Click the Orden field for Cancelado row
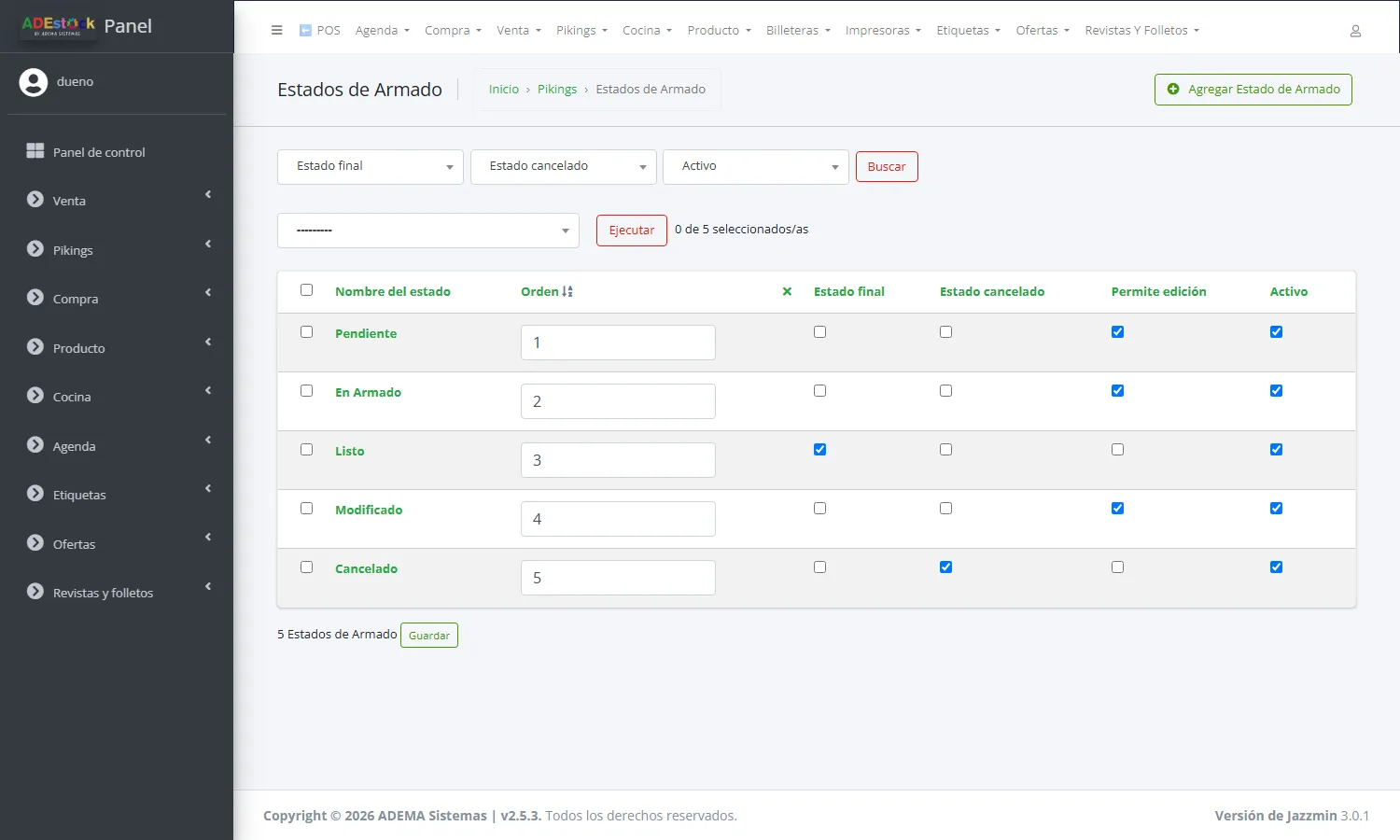The height and width of the screenshot is (840, 1400). pos(618,578)
